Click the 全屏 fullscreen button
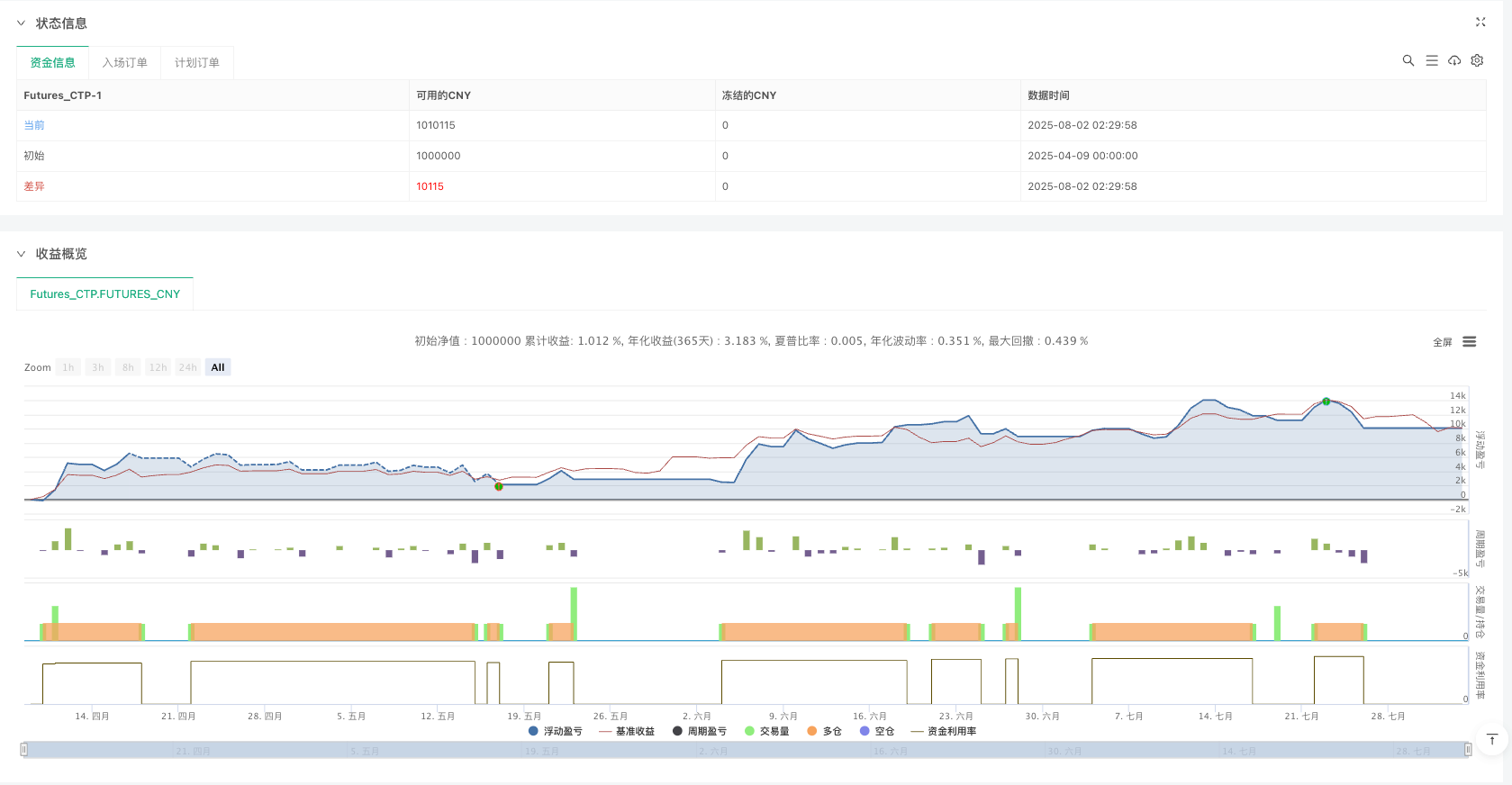 tap(1443, 342)
